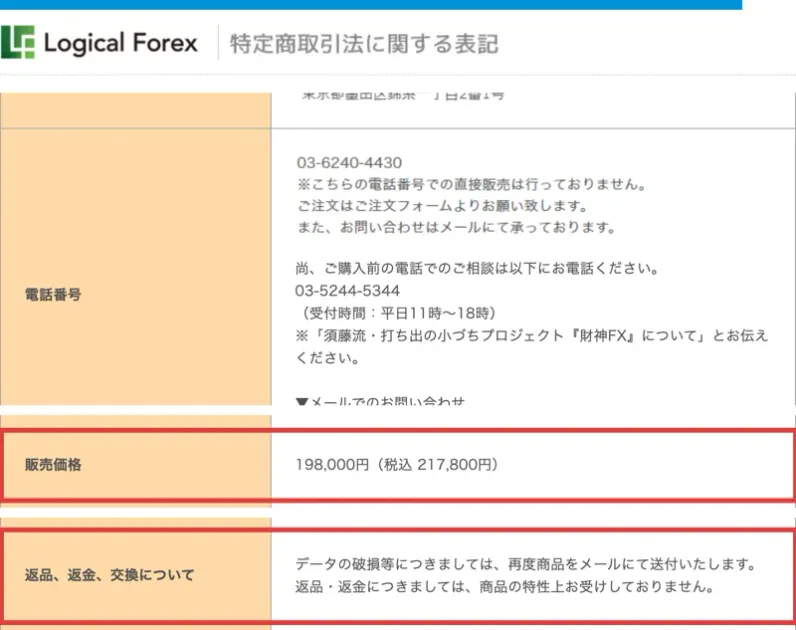Select the line 尚、ご購入前の電話でのご相談
This screenshot has height=630, width=796.
[x=477, y=269]
